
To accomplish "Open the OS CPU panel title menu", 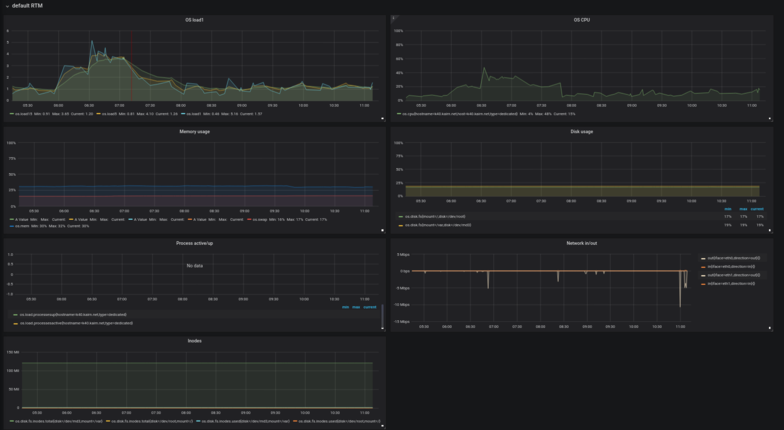I will point(582,20).
